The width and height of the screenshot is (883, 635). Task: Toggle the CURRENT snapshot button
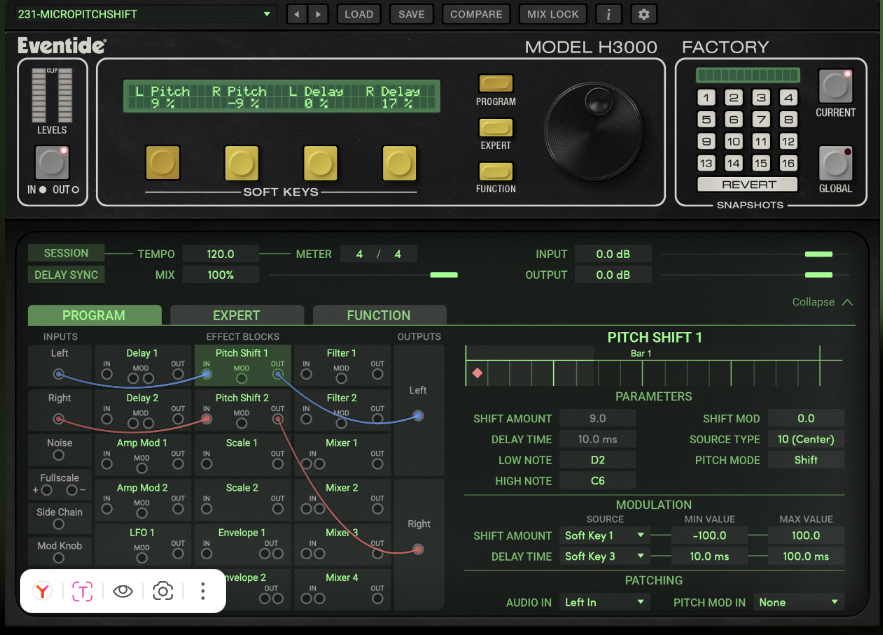[835, 86]
